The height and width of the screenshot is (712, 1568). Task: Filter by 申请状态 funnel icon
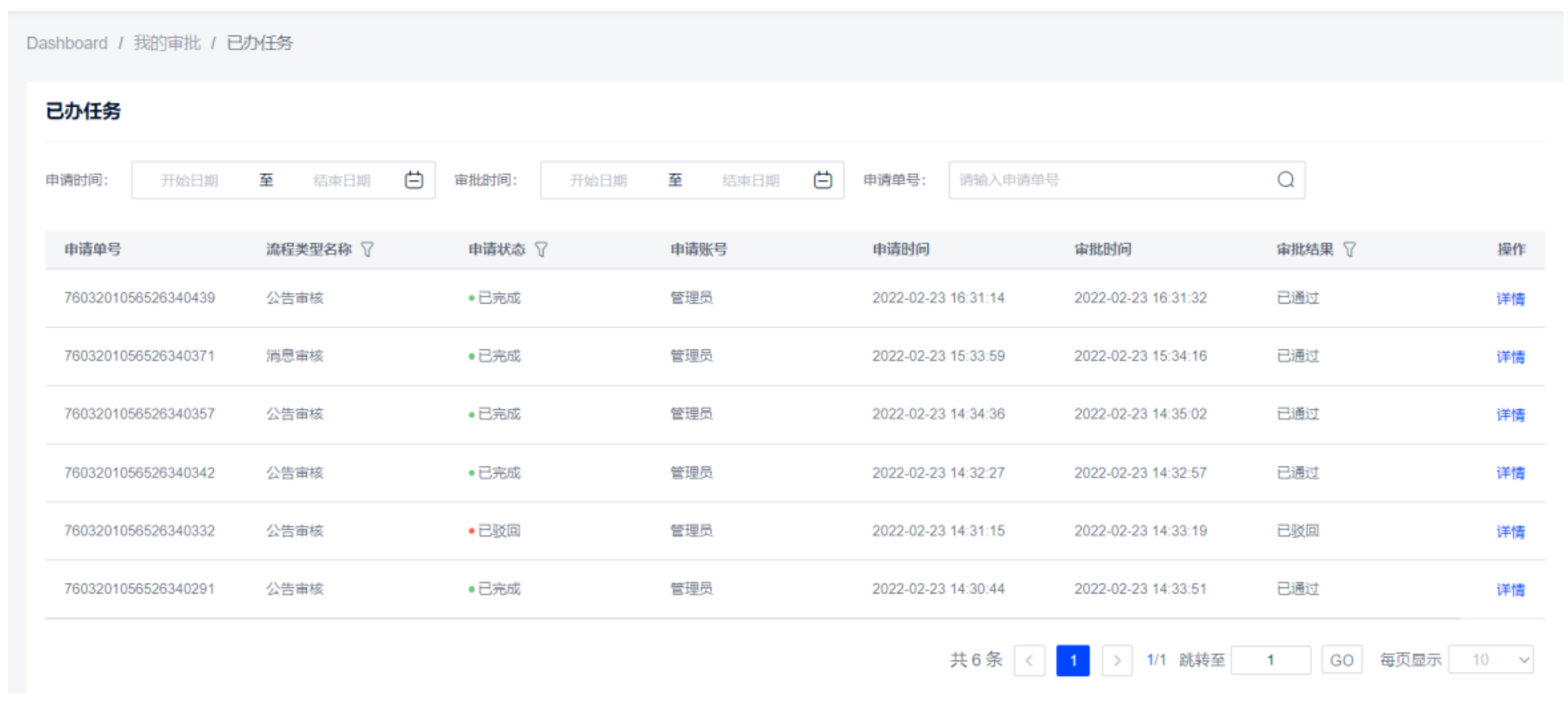(x=541, y=249)
